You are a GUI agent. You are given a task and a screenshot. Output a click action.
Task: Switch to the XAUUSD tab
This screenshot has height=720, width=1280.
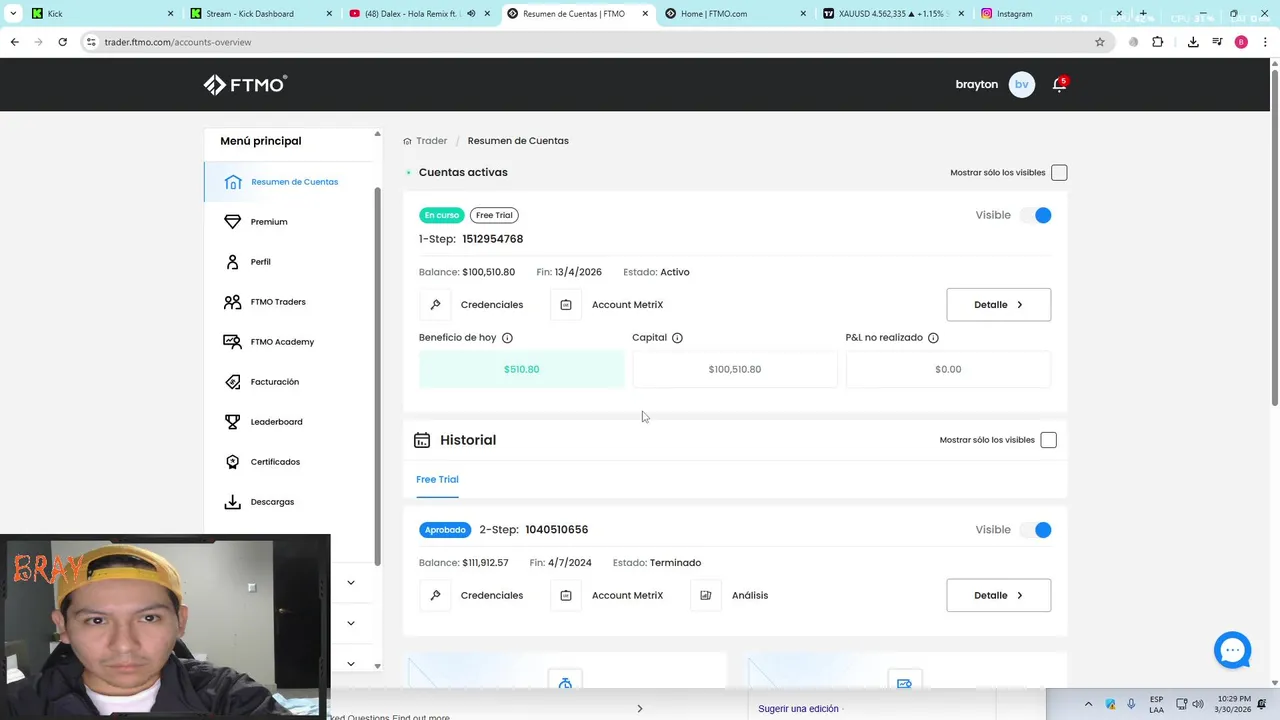(x=893, y=14)
